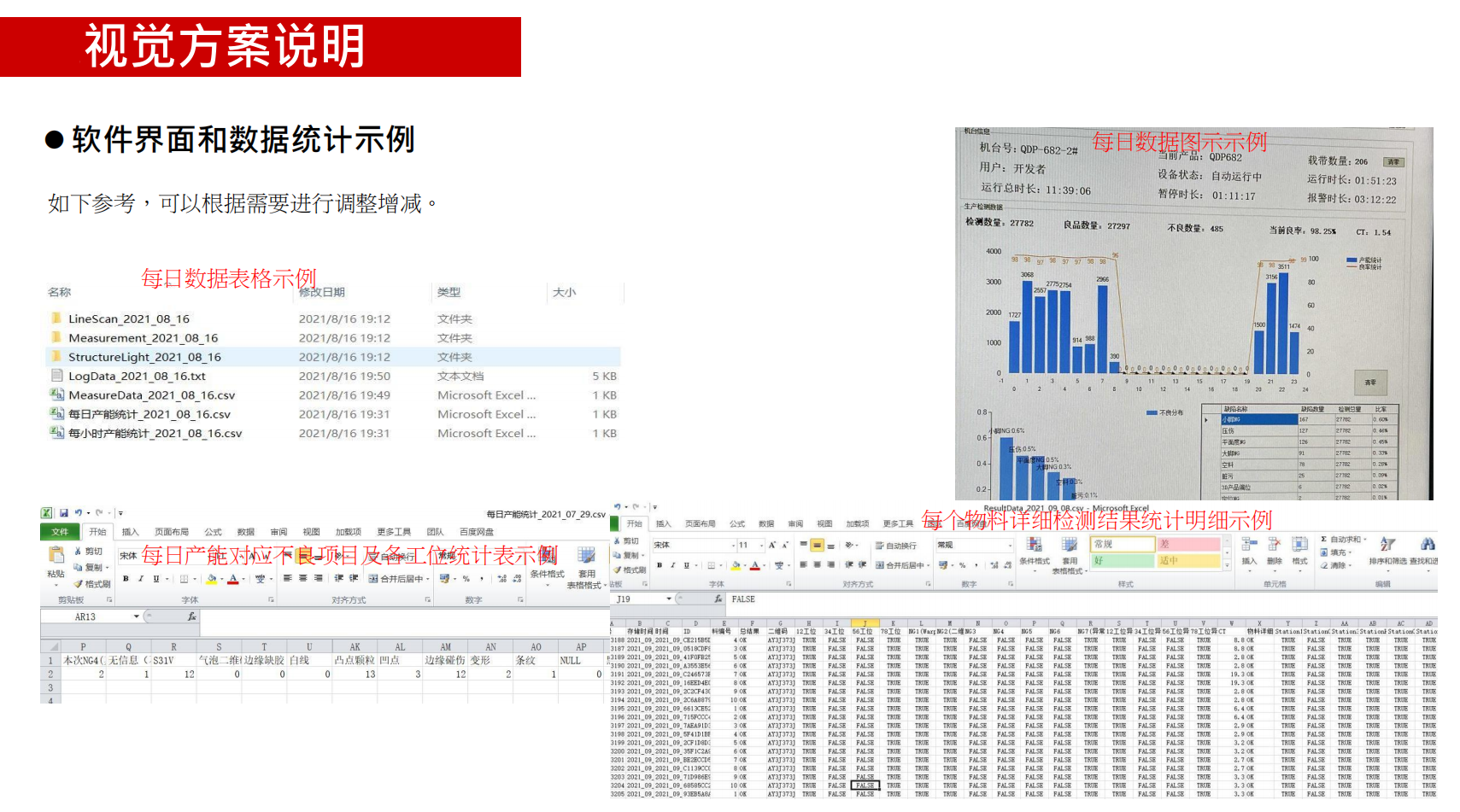Click the Cut (剪切) scissors icon in the left Excel window
Screen dimensions: 1460x812
pos(78,552)
